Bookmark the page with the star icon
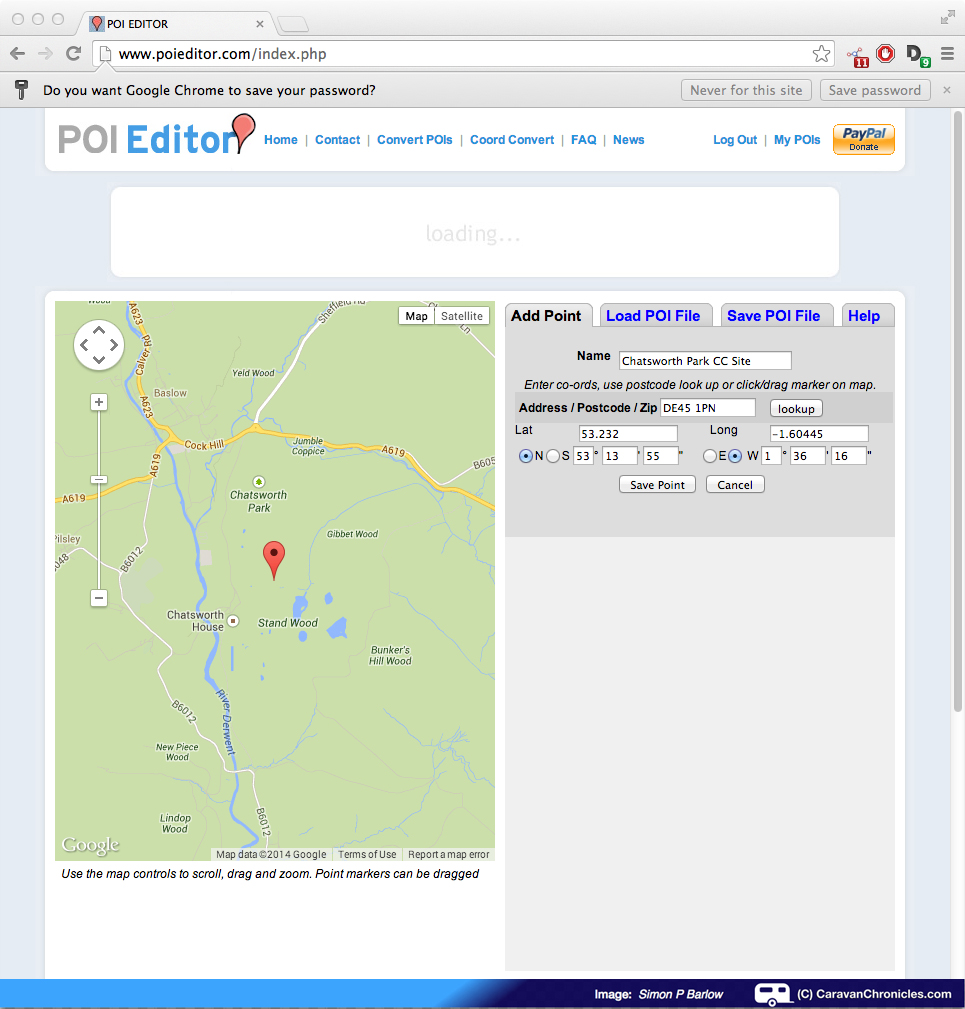Image resolution: width=965 pixels, height=1009 pixels. pyautogui.click(x=821, y=54)
